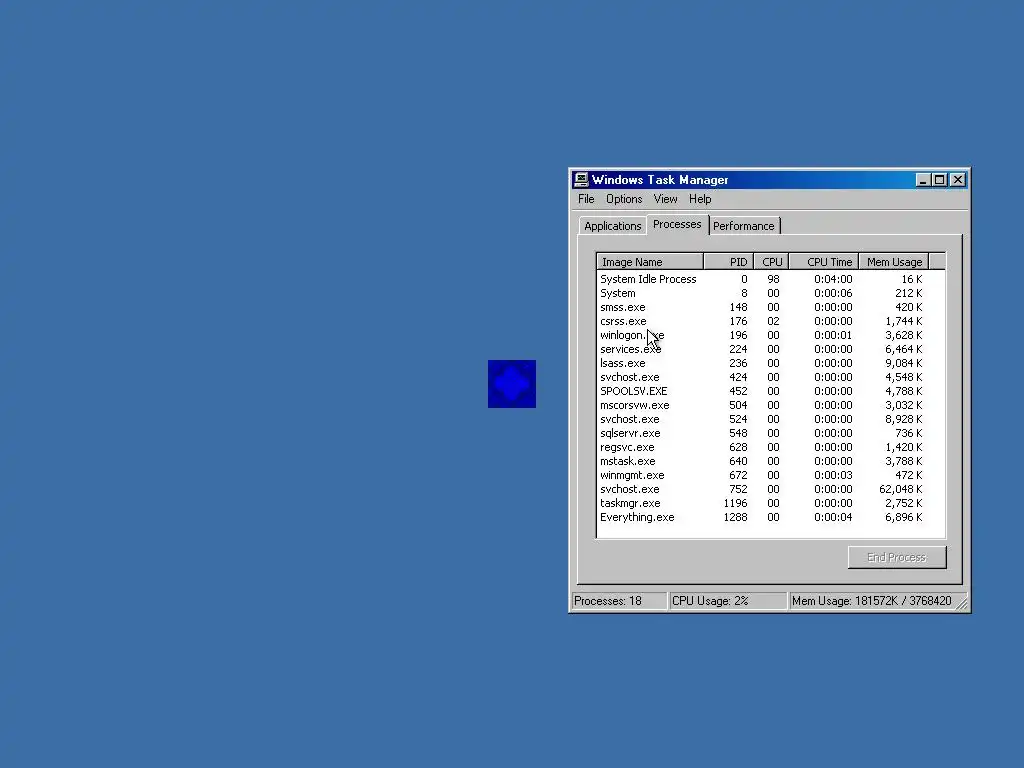The width and height of the screenshot is (1024, 768).
Task: Select the sqlservr.exe process
Action: 771,434
